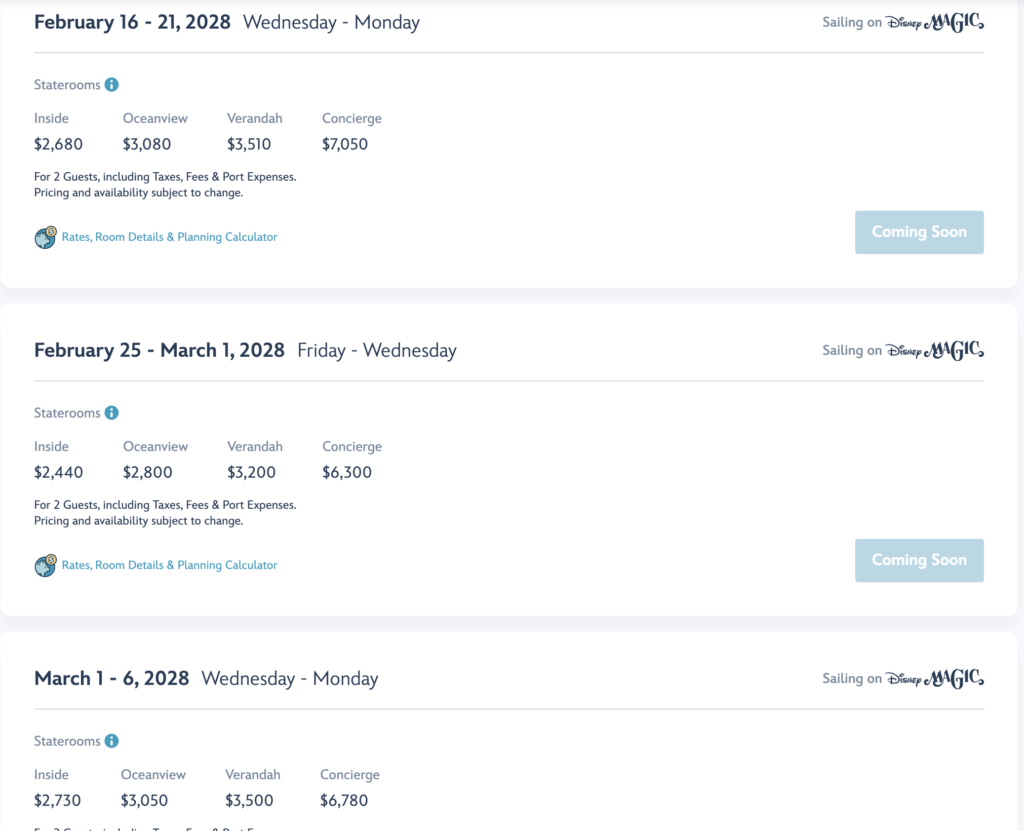1024x831 pixels.
Task: Select the $3,080 Oceanview price
Action: (x=147, y=144)
